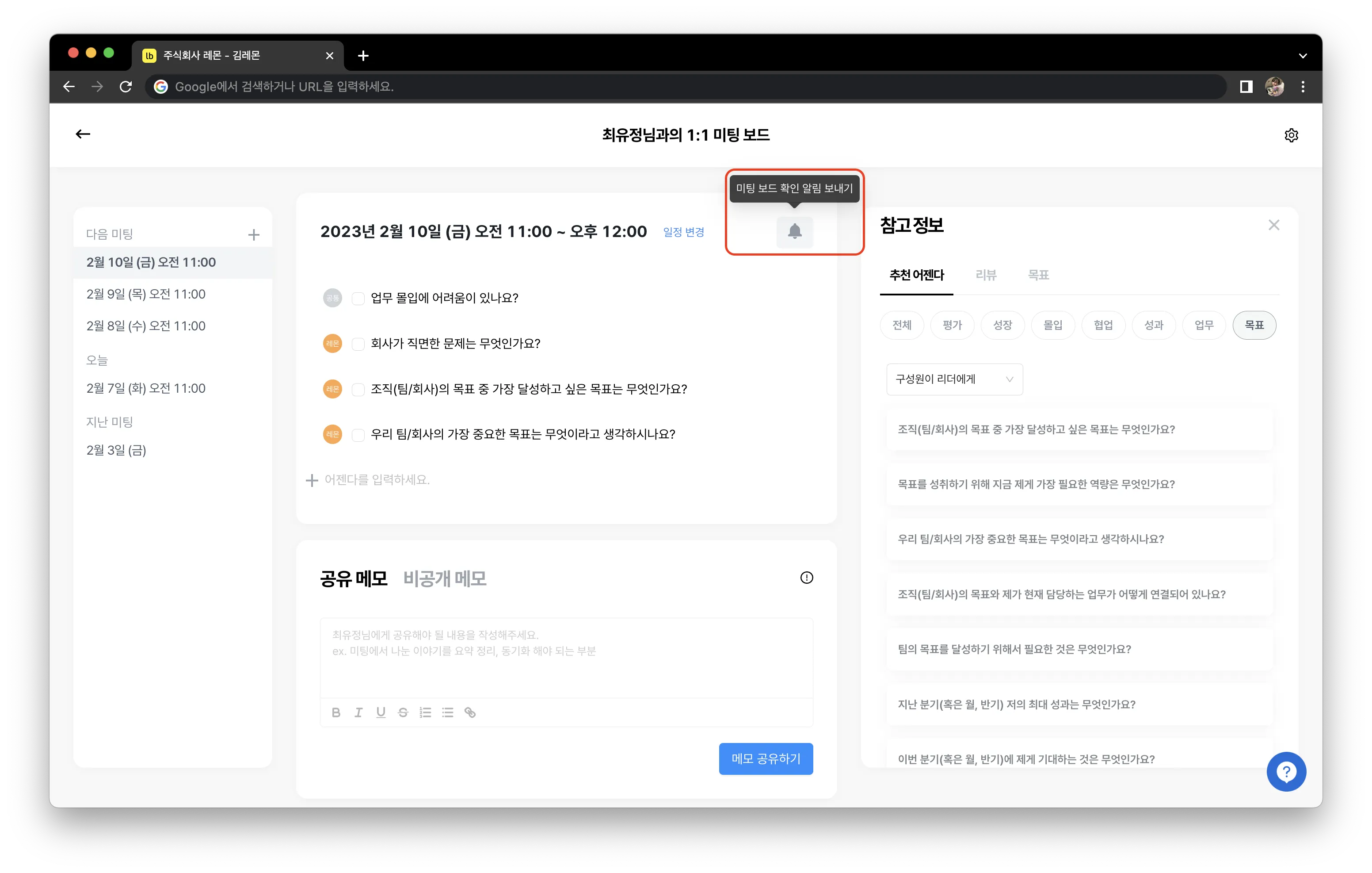1372x873 pixels.
Task: Expand the browser tab search chevron
Action: [x=1303, y=56]
